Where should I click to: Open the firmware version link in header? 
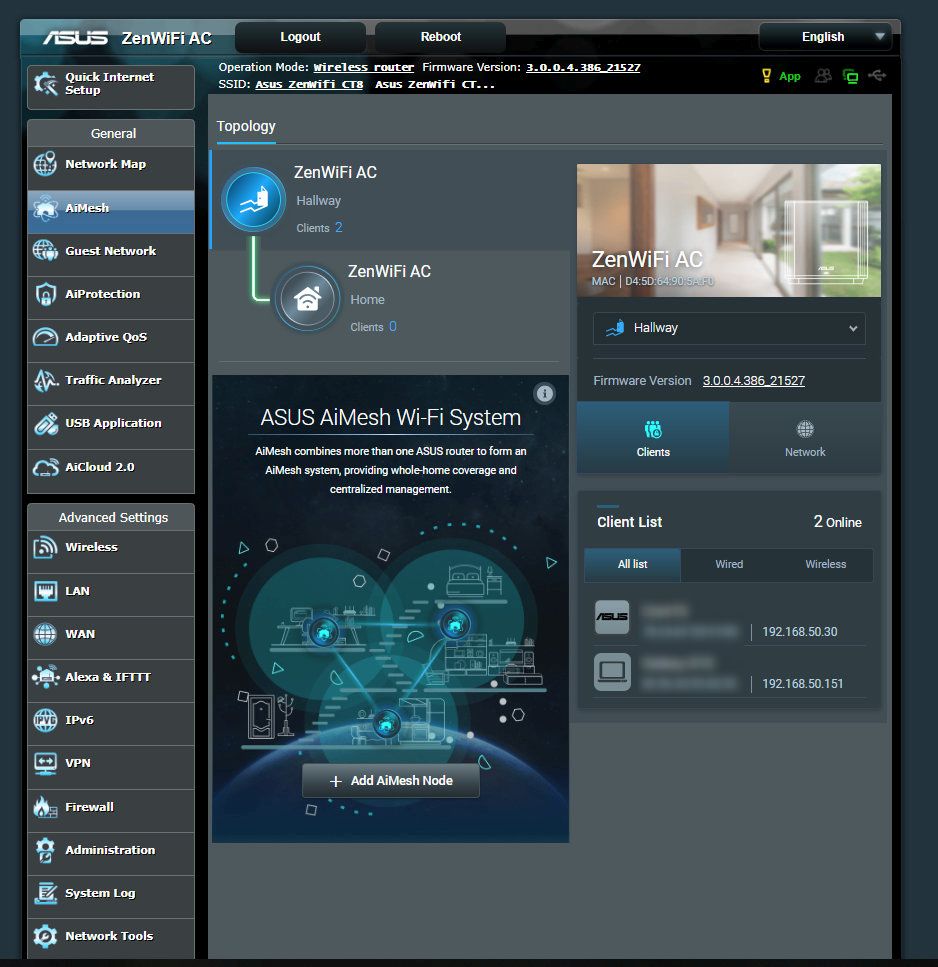(x=583, y=67)
